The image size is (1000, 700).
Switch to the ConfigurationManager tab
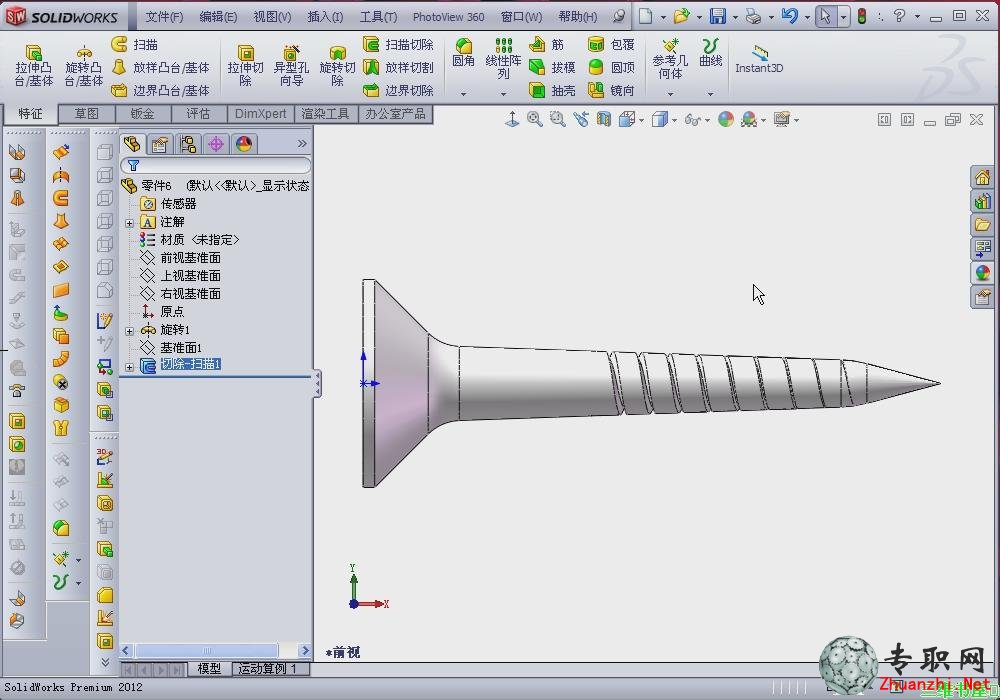[x=188, y=144]
